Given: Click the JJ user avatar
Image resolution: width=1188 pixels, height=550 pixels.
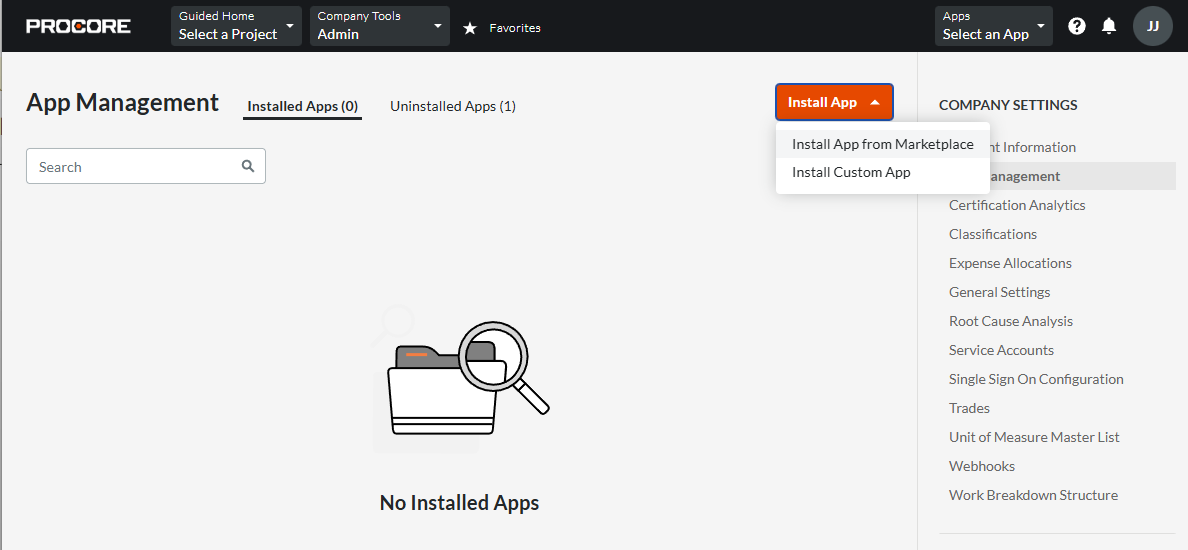Looking at the screenshot, I should (x=1152, y=26).
